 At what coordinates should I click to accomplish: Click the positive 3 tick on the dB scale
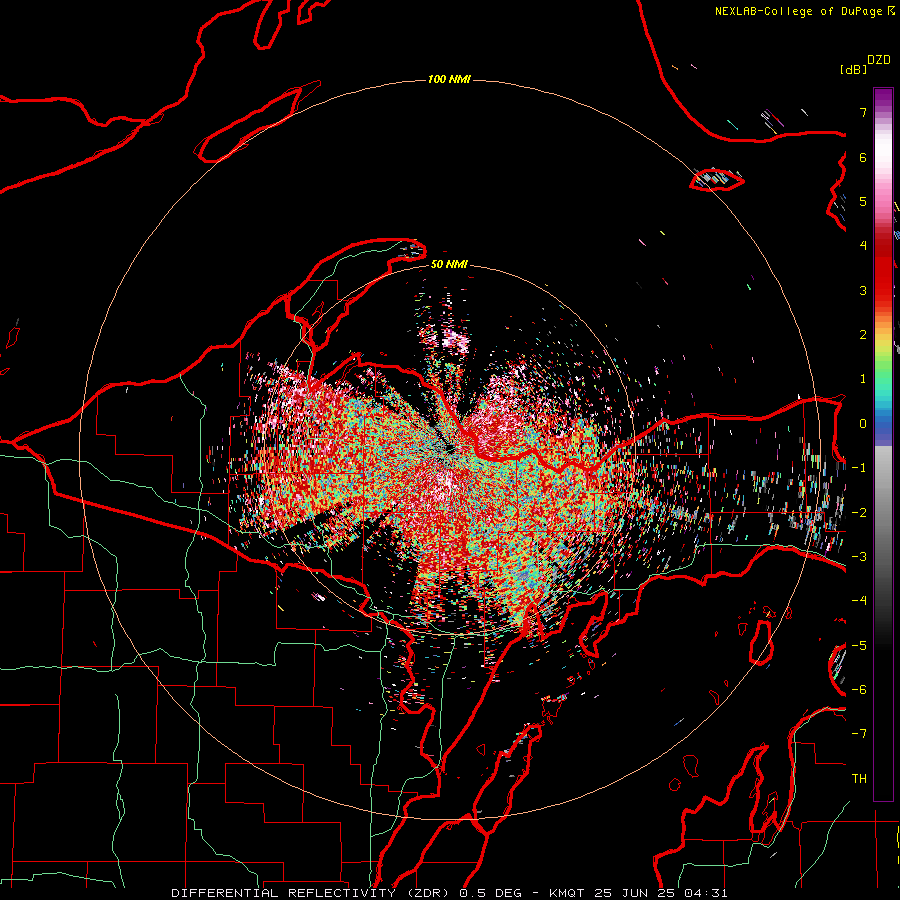[x=863, y=290]
